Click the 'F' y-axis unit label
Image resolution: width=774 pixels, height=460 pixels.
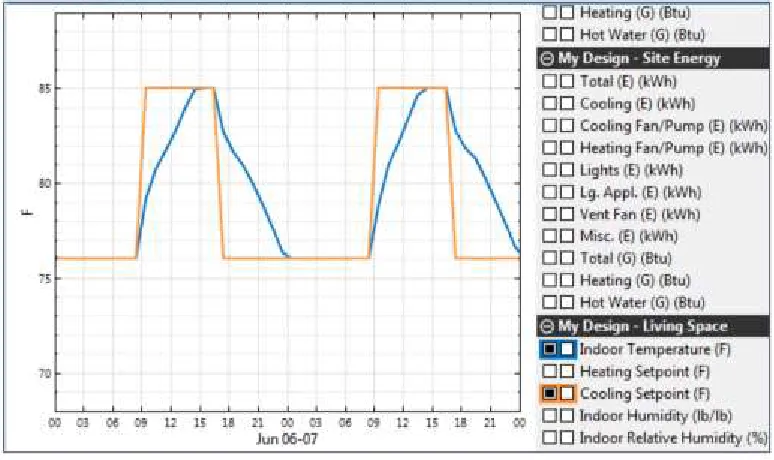27,212
